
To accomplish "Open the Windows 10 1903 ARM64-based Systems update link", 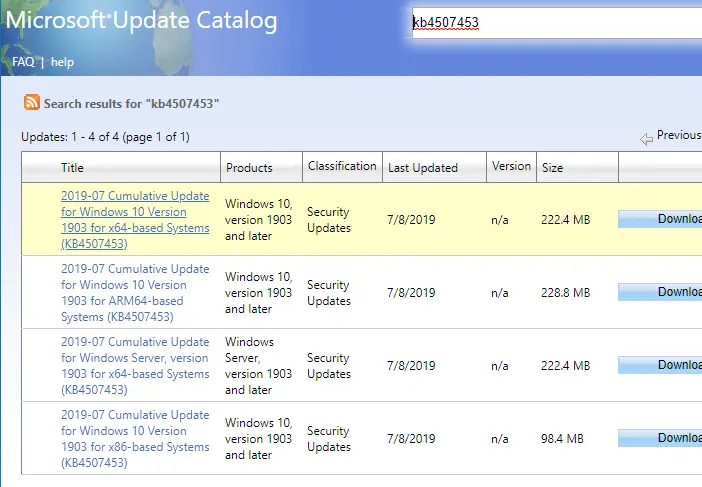I will [135, 293].
